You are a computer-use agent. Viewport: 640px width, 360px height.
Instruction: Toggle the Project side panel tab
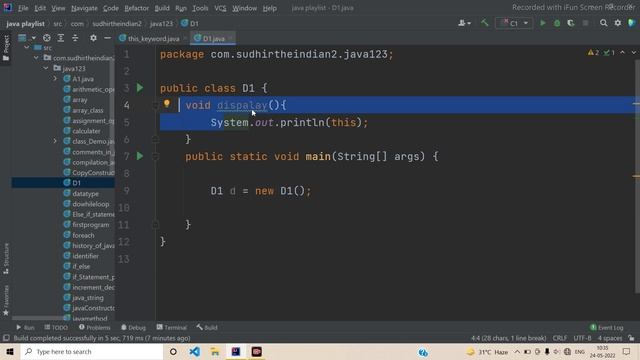coord(6,48)
